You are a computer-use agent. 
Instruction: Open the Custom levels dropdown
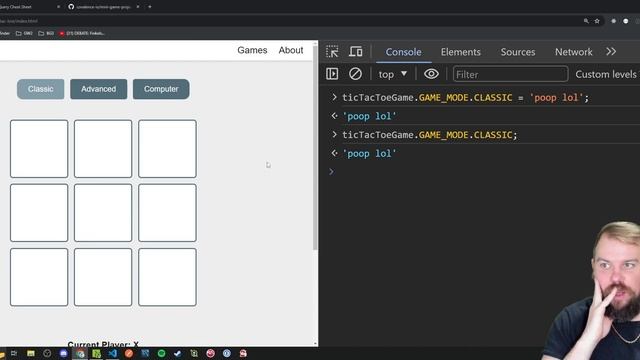pos(607,74)
